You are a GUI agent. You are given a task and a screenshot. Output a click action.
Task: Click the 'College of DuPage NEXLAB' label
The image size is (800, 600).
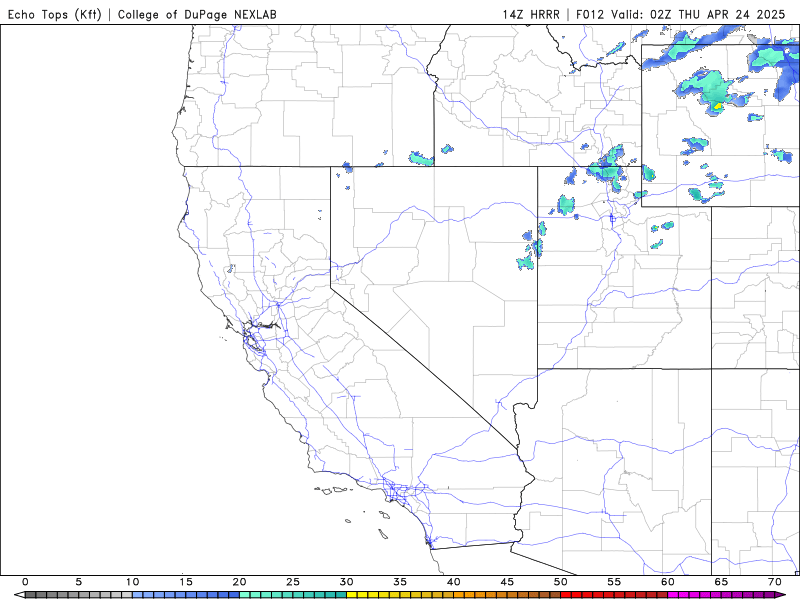[197, 14]
